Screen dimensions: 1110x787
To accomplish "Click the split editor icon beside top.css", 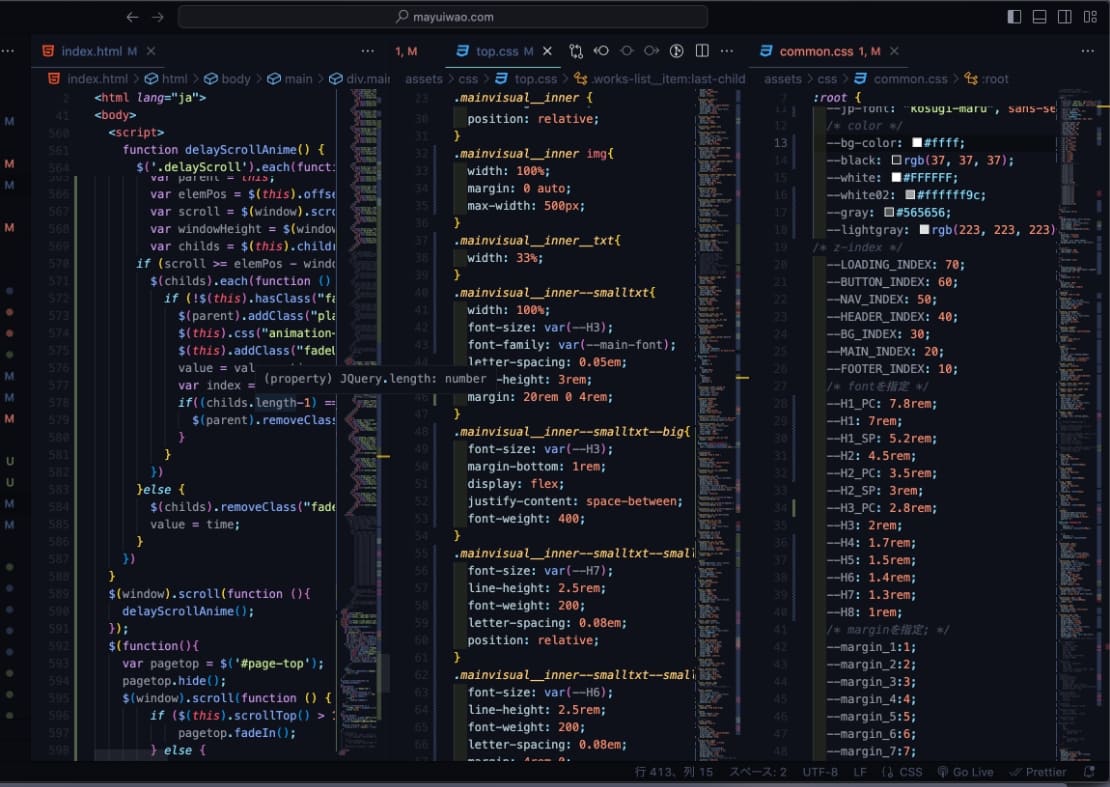I will pos(702,51).
